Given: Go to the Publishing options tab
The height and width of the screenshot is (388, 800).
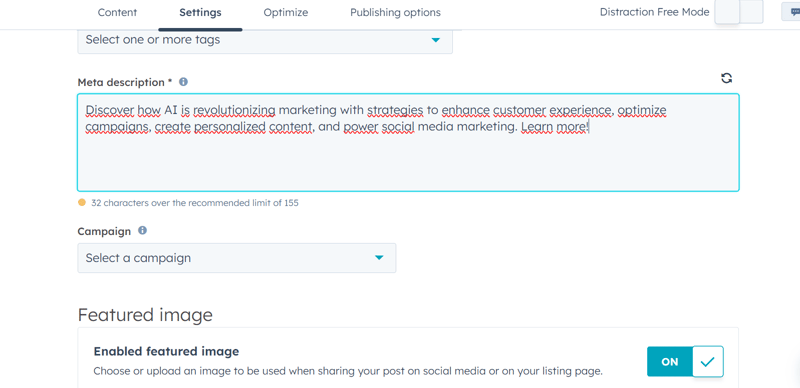Looking at the screenshot, I should tap(395, 12).
